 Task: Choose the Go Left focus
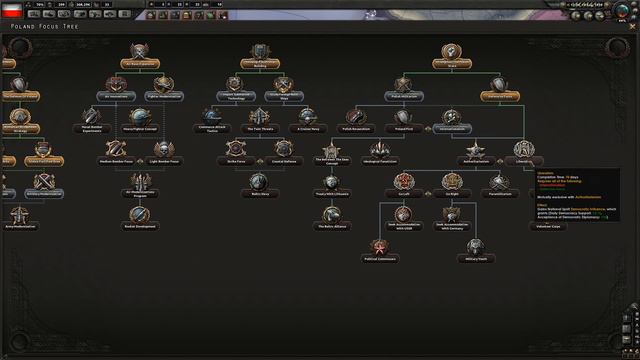point(404,186)
